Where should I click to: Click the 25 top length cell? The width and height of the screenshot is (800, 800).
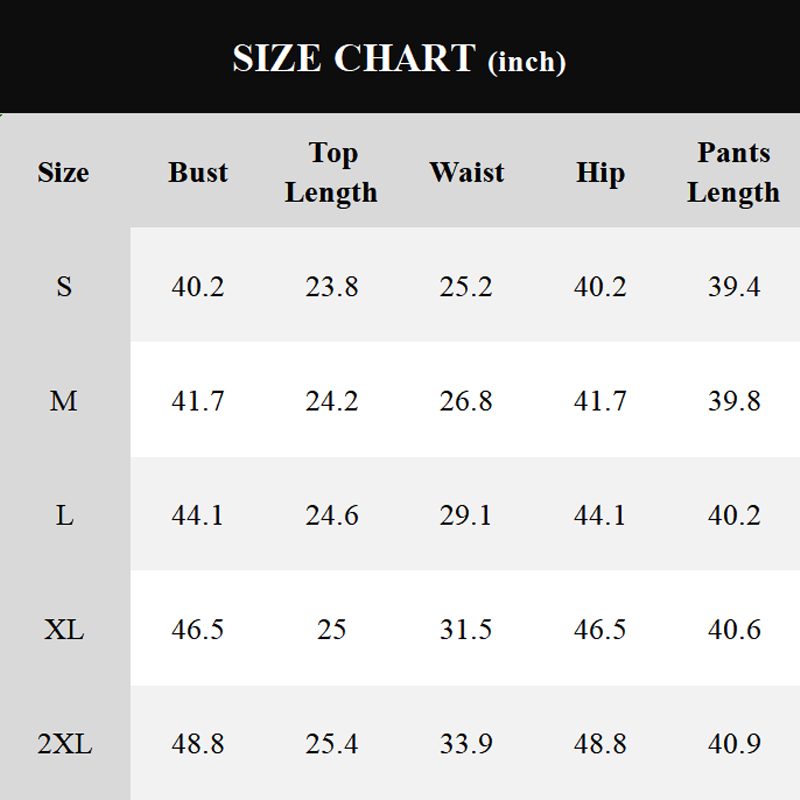(331, 630)
